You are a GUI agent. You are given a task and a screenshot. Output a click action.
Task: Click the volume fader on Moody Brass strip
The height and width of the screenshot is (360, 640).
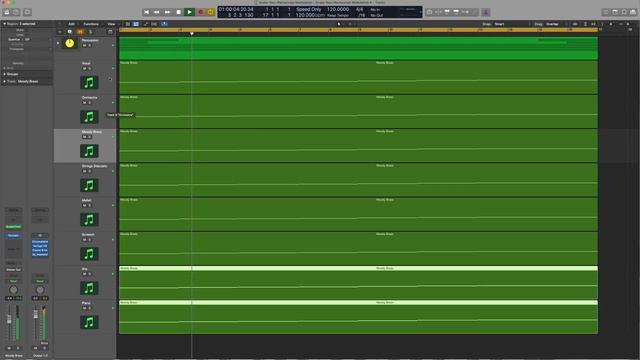pos(9,320)
